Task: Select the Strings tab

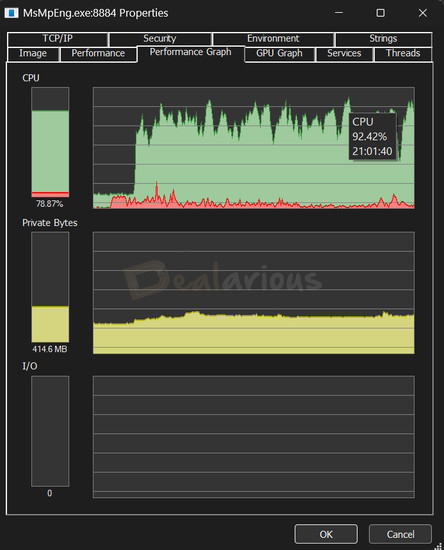Action: [383, 39]
